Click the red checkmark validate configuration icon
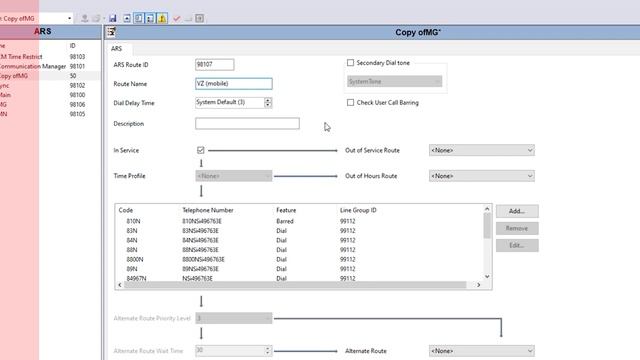The width and height of the screenshot is (640, 360). pyautogui.click(x=176, y=18)
